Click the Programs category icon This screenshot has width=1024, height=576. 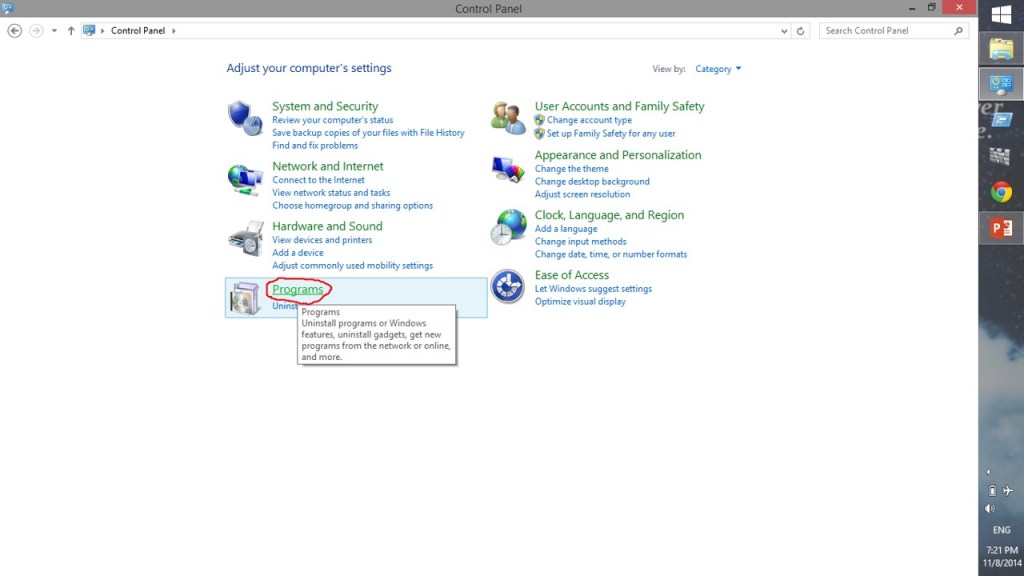click(x=244, y=298)
